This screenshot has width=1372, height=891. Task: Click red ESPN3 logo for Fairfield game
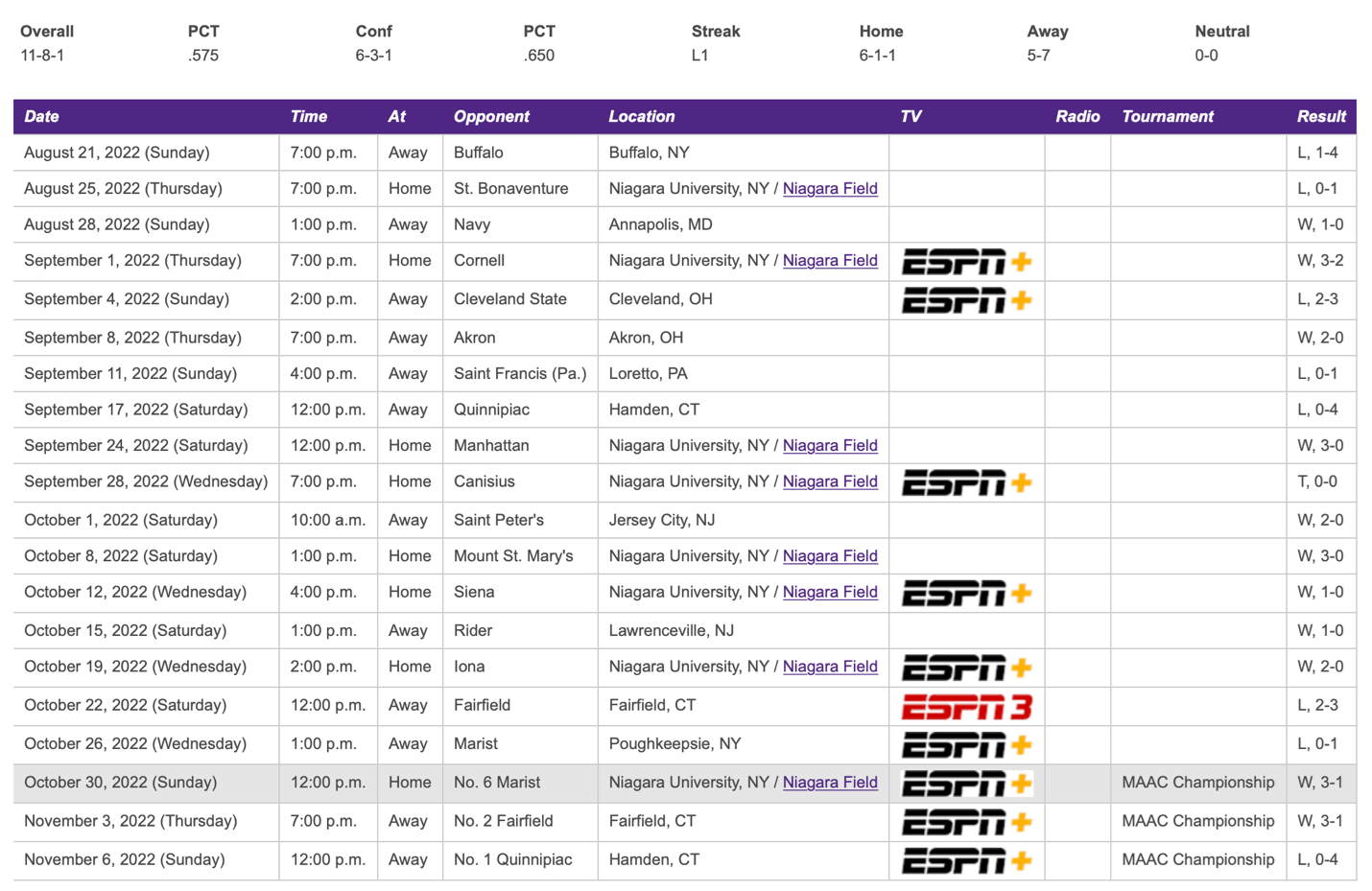pyautogui.click(x=966, y=707)
